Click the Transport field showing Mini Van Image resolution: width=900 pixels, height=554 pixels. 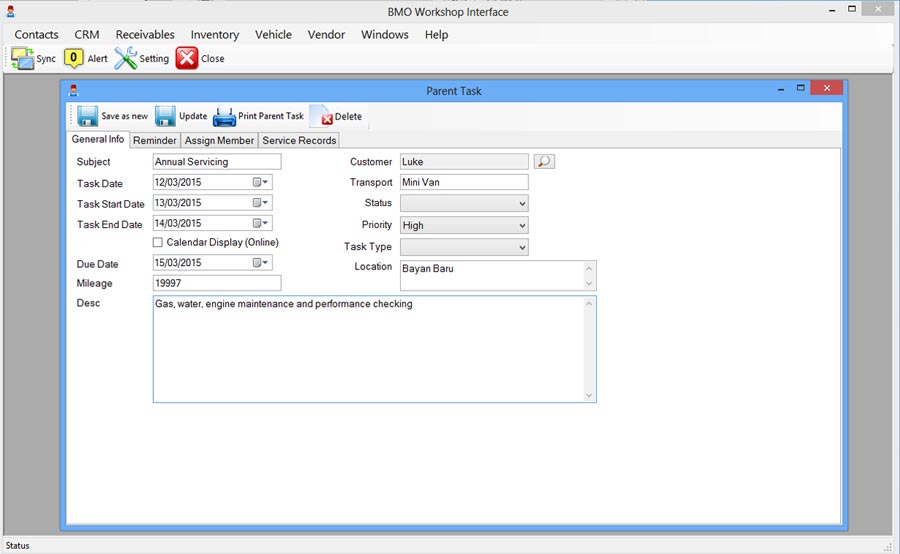point(464,183)
